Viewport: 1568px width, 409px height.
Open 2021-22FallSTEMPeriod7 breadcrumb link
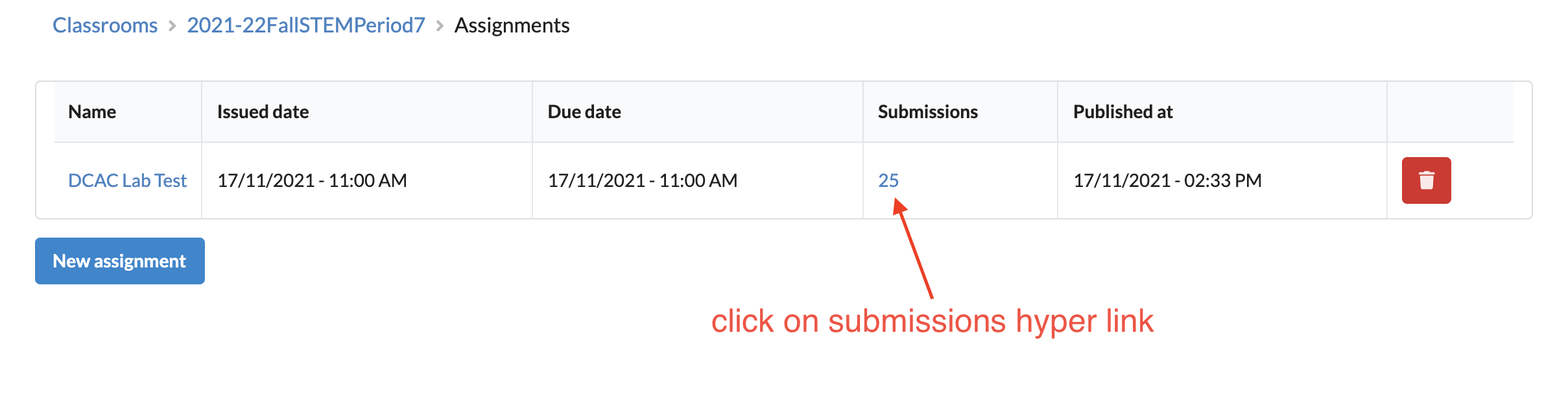coord(306,25)
